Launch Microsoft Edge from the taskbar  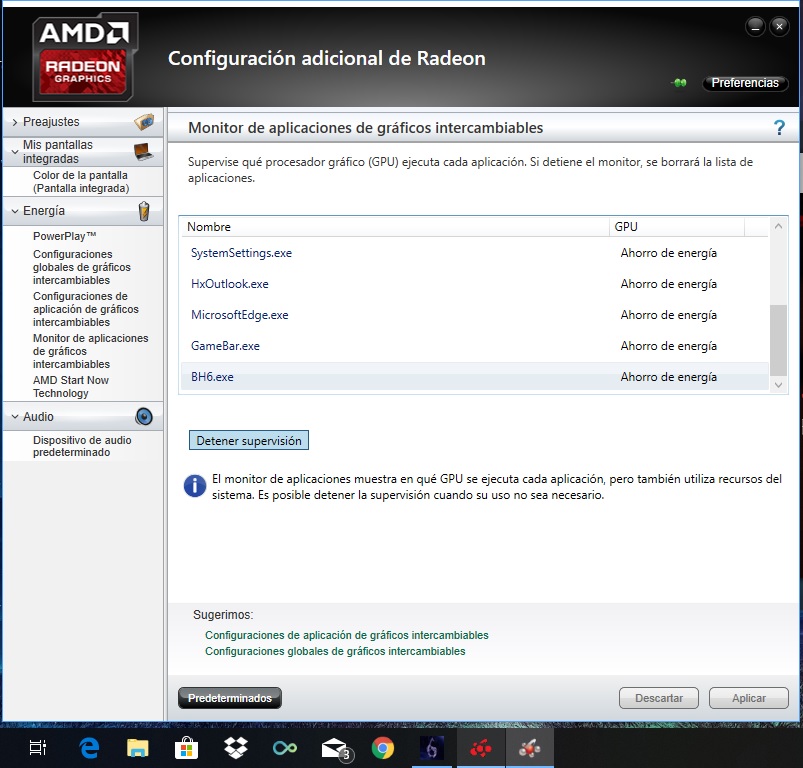pos(90,748)
